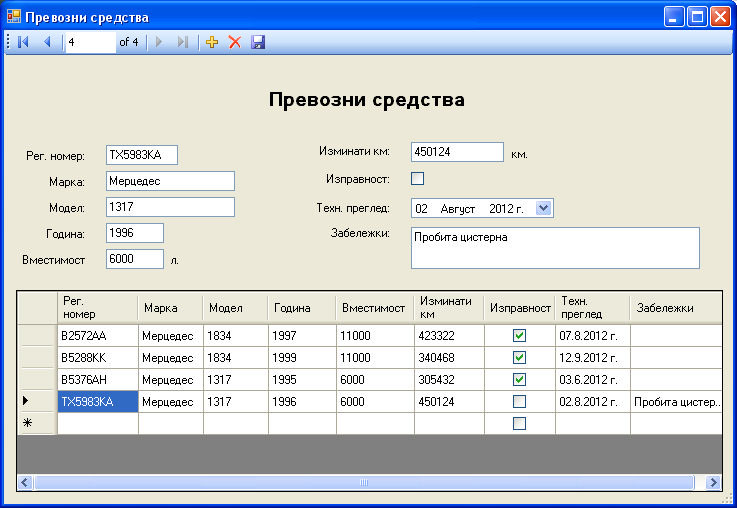Select cell B5288KK

[98, 358]
